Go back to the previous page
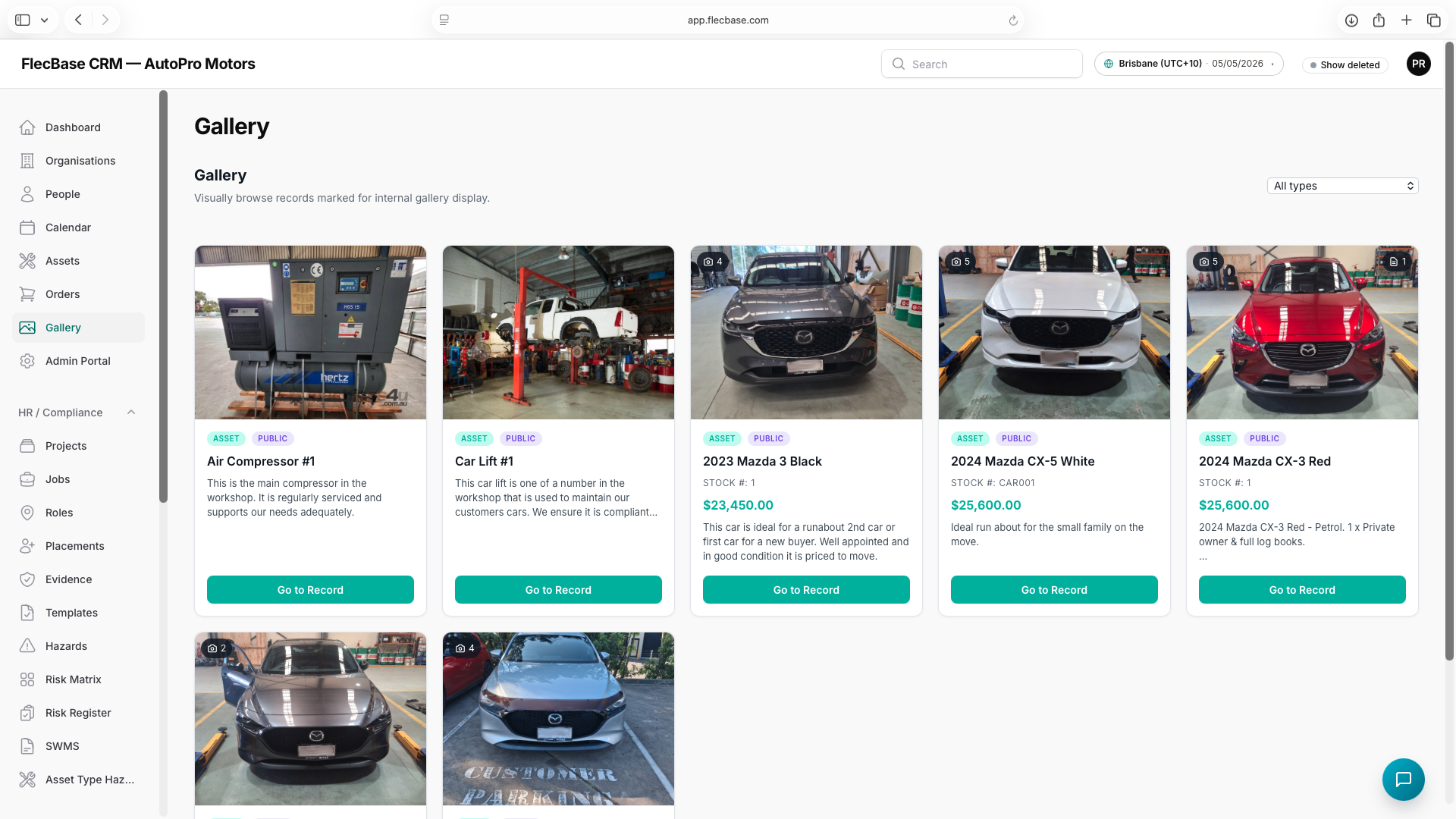Image resolution: width=1456 pixels, height=819 pixels. tap(78, 20)
